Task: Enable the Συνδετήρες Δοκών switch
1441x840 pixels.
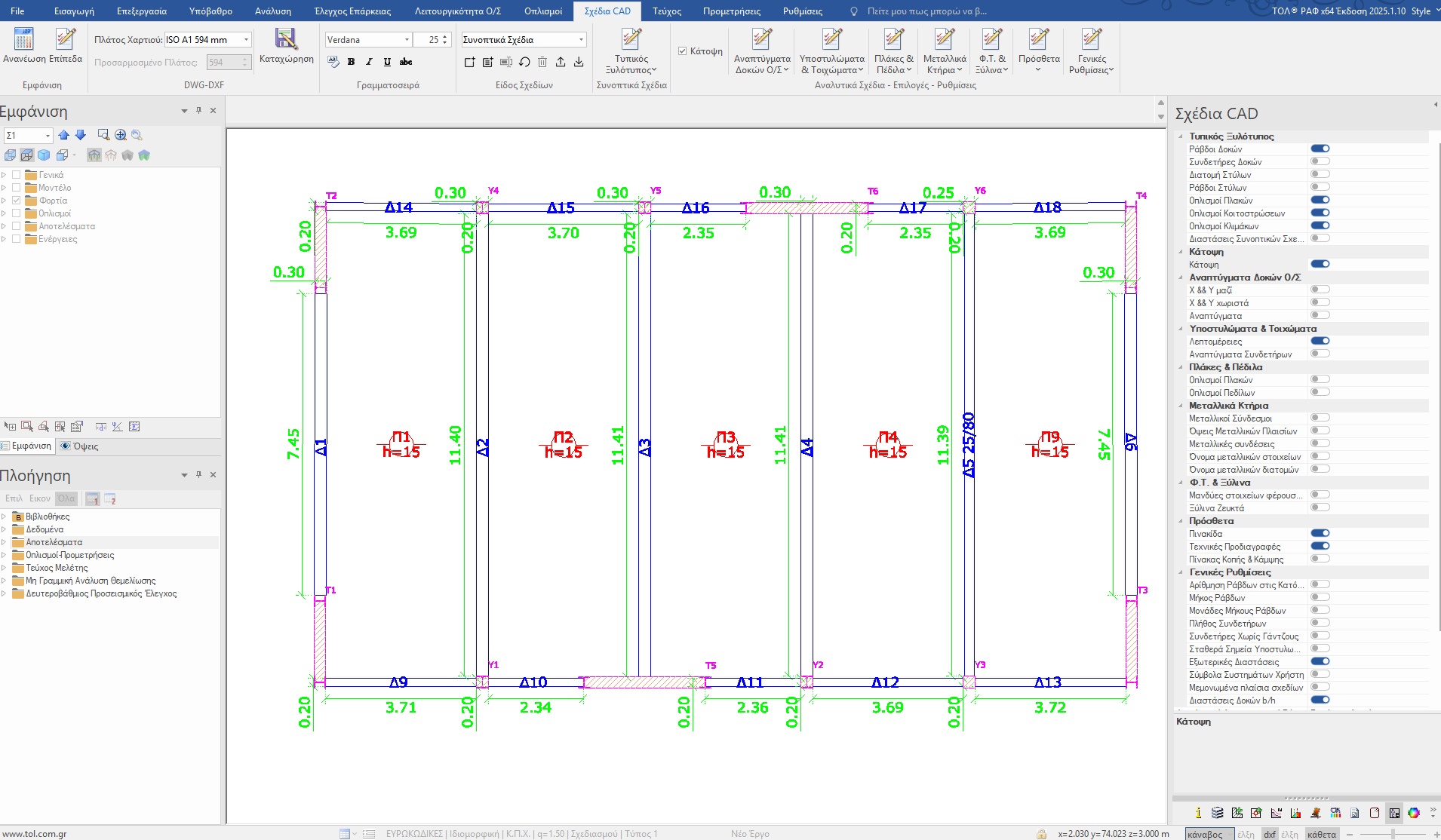Action: pyautogui.click(x=1320, y=161)
